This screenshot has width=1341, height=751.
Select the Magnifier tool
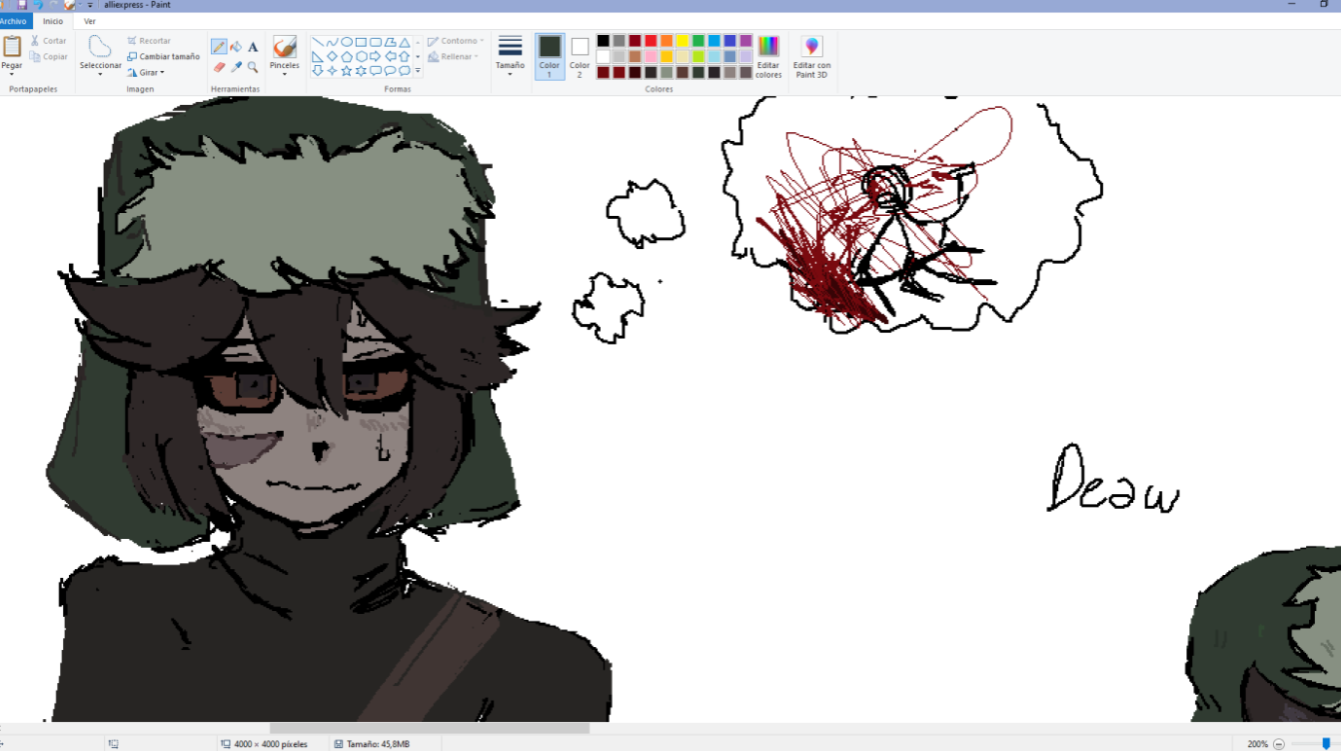(253, 67)
